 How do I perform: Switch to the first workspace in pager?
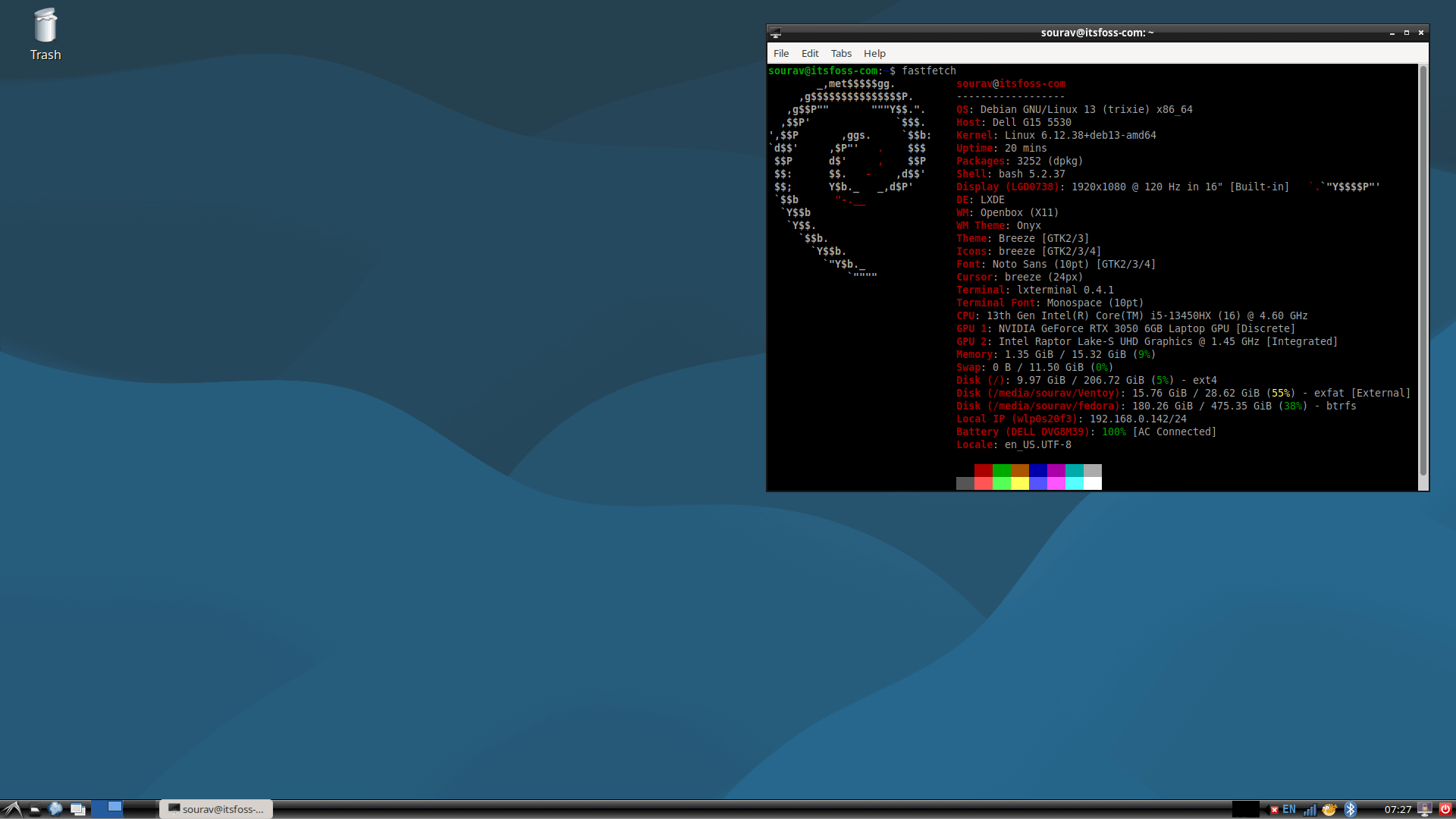[x=107, y=809]
